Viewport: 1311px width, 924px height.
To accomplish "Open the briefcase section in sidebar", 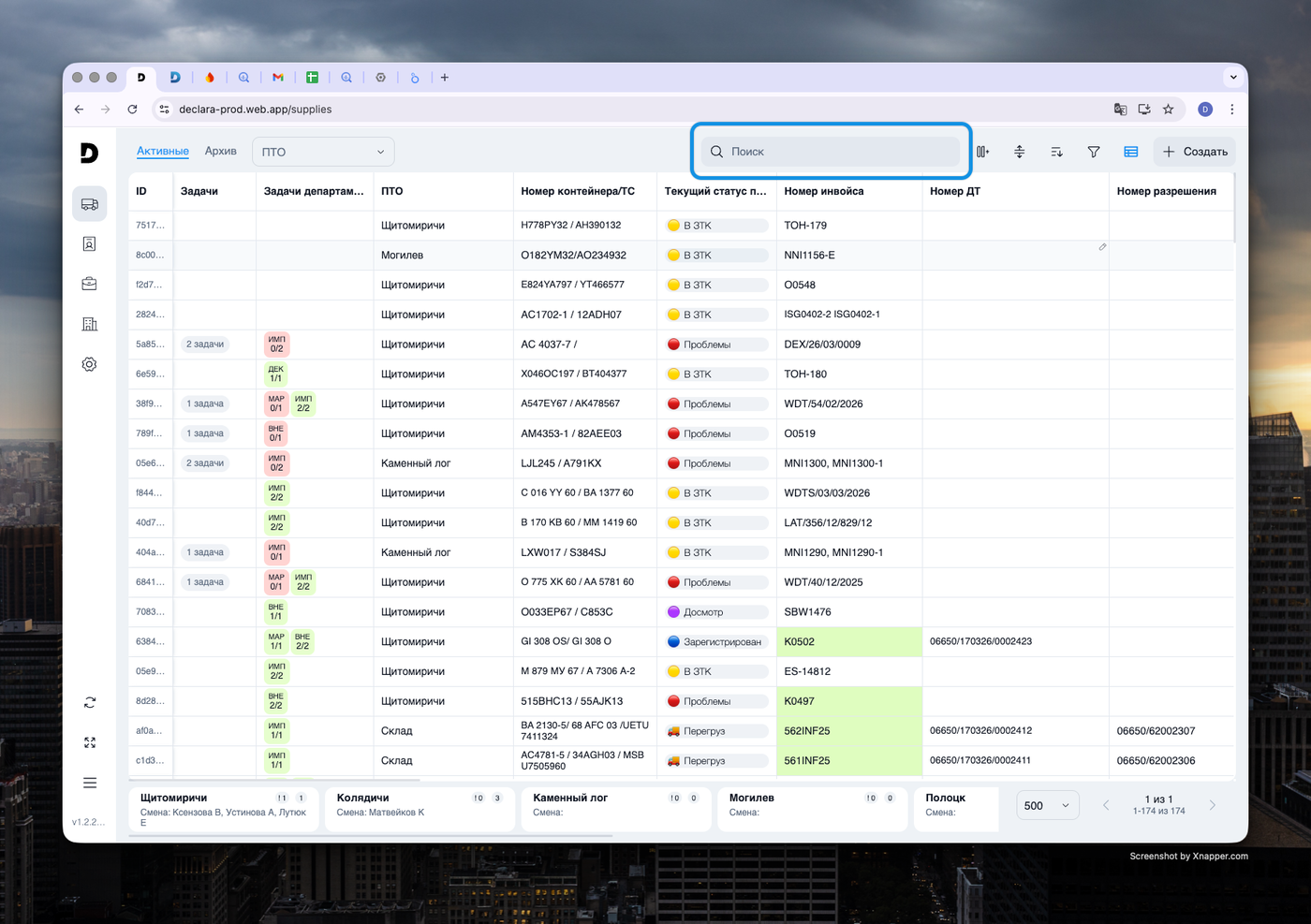I will tap(90, 284).
